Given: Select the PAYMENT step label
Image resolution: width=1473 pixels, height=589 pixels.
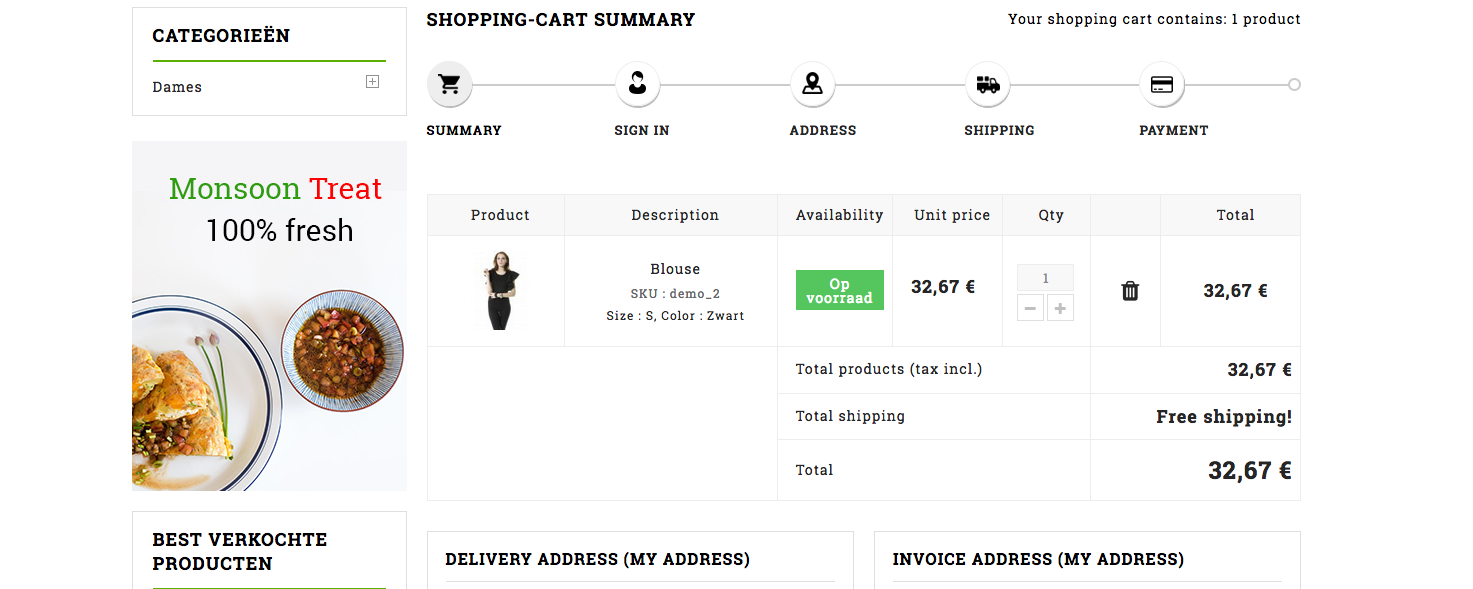Looking at the screenshot, I should click(x=1174, y=130).
